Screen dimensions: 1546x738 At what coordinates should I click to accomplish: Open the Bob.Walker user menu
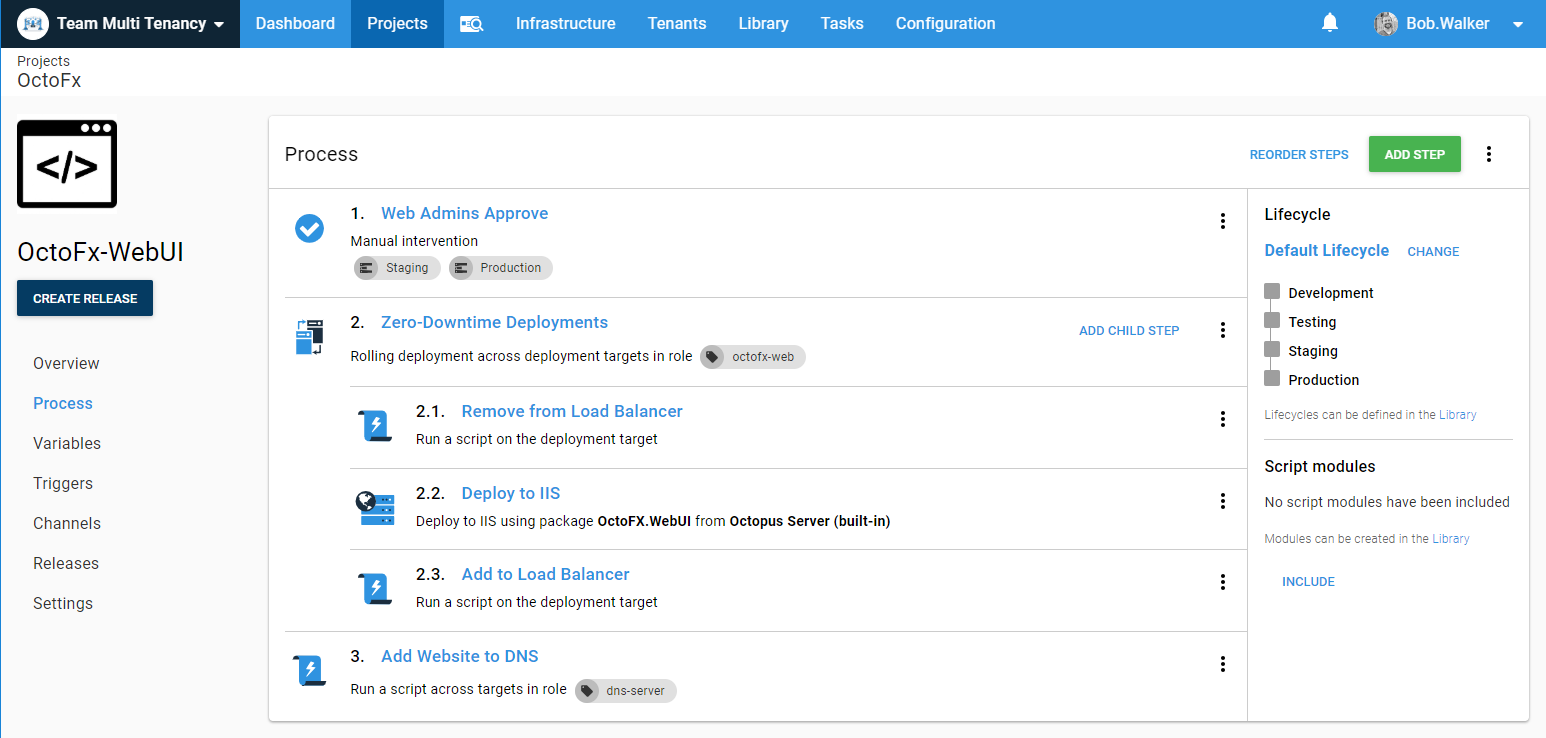coord(1449,24)
